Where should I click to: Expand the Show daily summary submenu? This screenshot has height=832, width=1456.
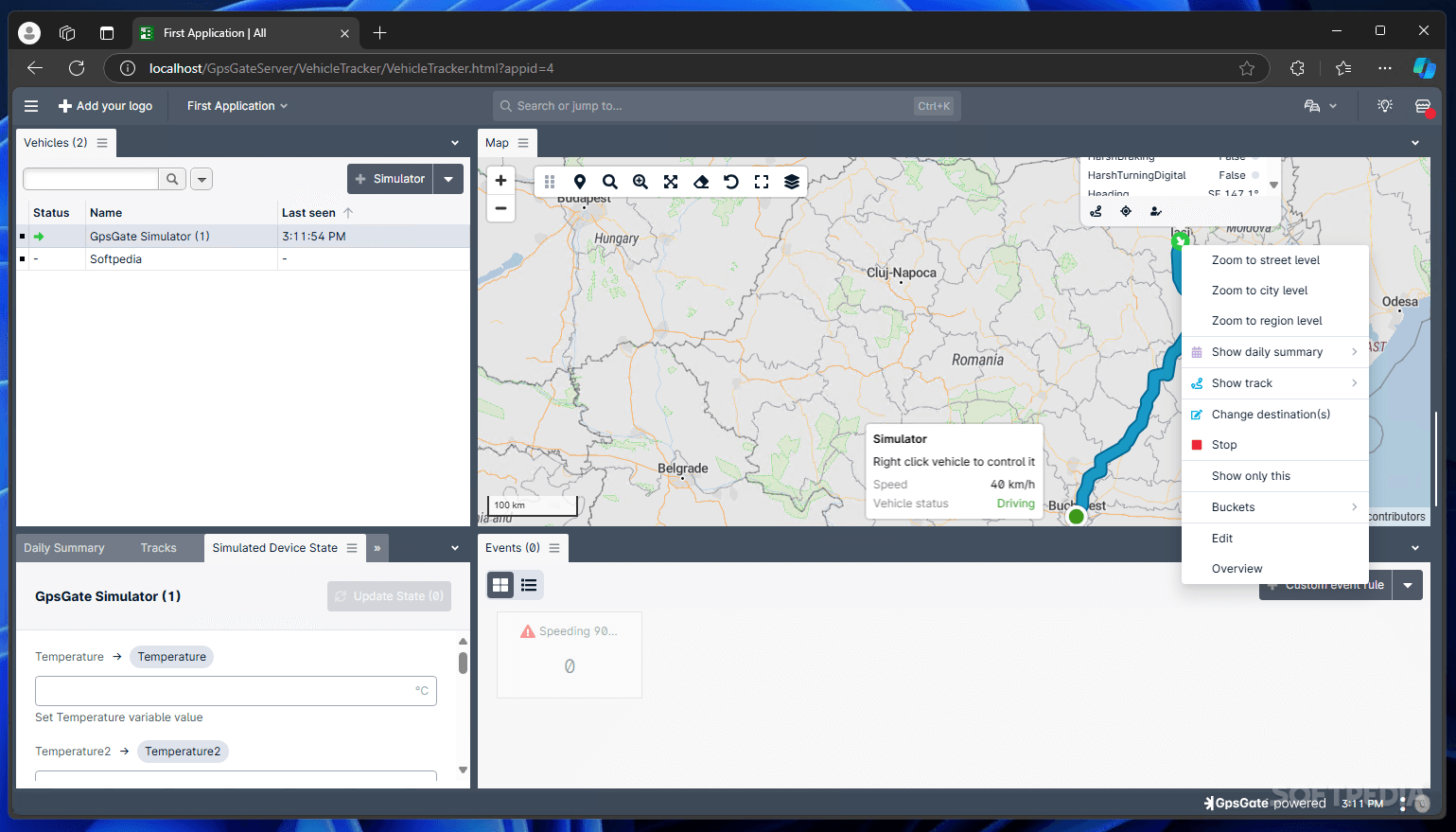click(1275, 352)
